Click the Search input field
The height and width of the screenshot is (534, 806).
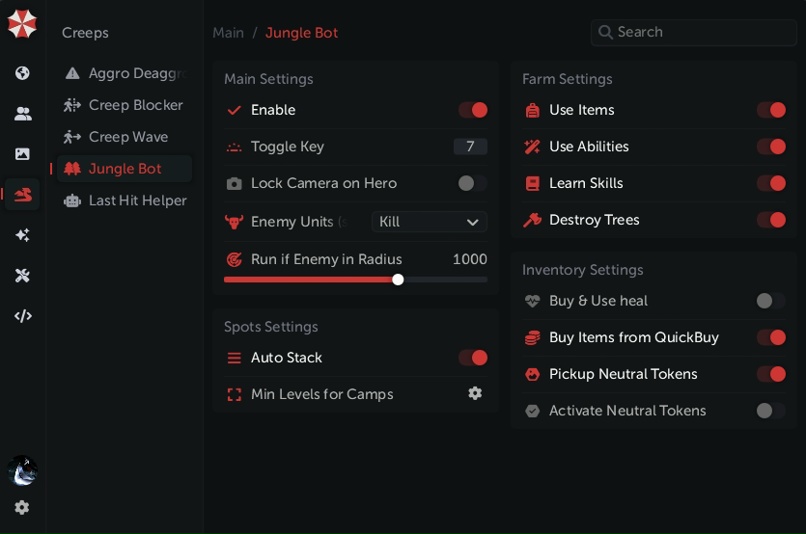coord(700,32)
